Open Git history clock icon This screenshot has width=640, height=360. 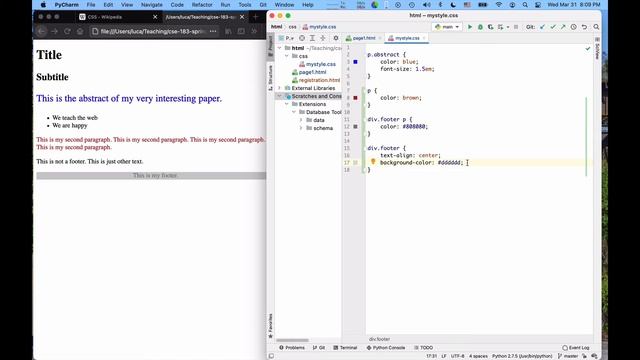click(573, 27)
